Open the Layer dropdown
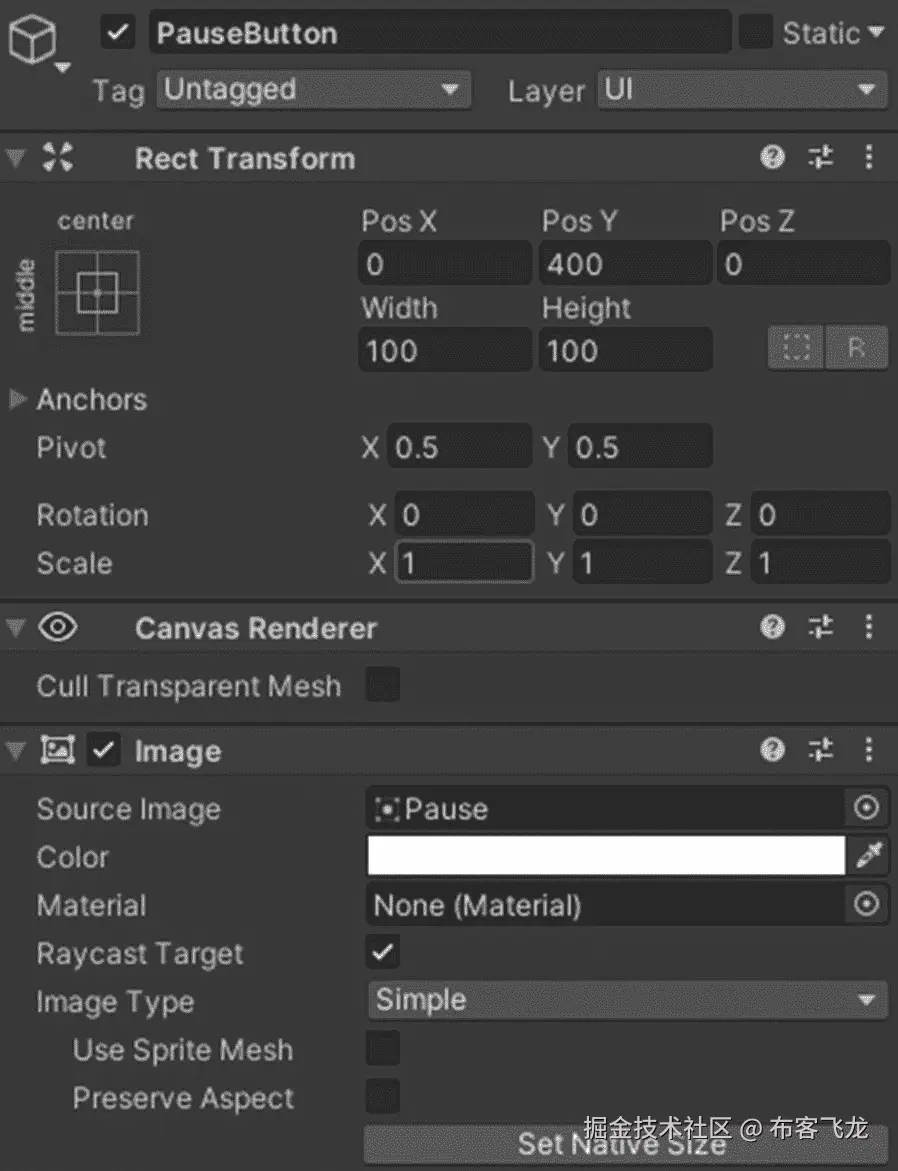The height and width of the screenshot is (1171, 898). tap(741, 90)
